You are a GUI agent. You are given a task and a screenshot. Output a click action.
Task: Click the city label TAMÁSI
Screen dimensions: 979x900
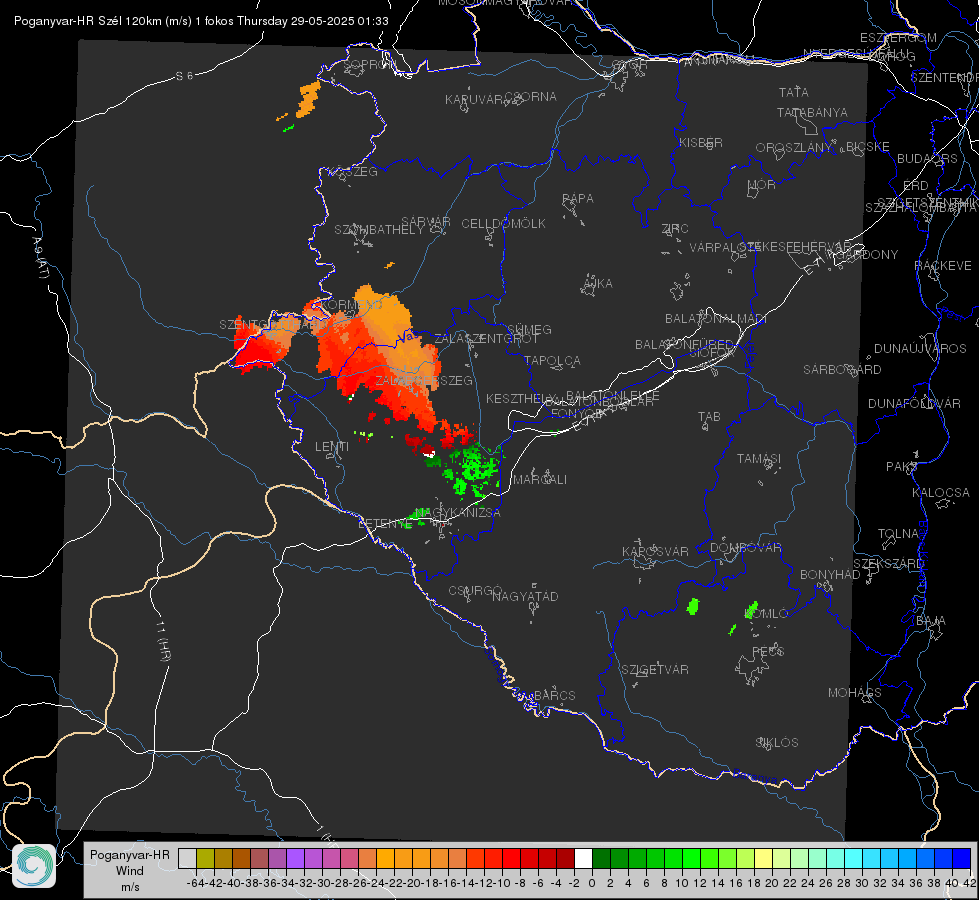click(759, 459)
